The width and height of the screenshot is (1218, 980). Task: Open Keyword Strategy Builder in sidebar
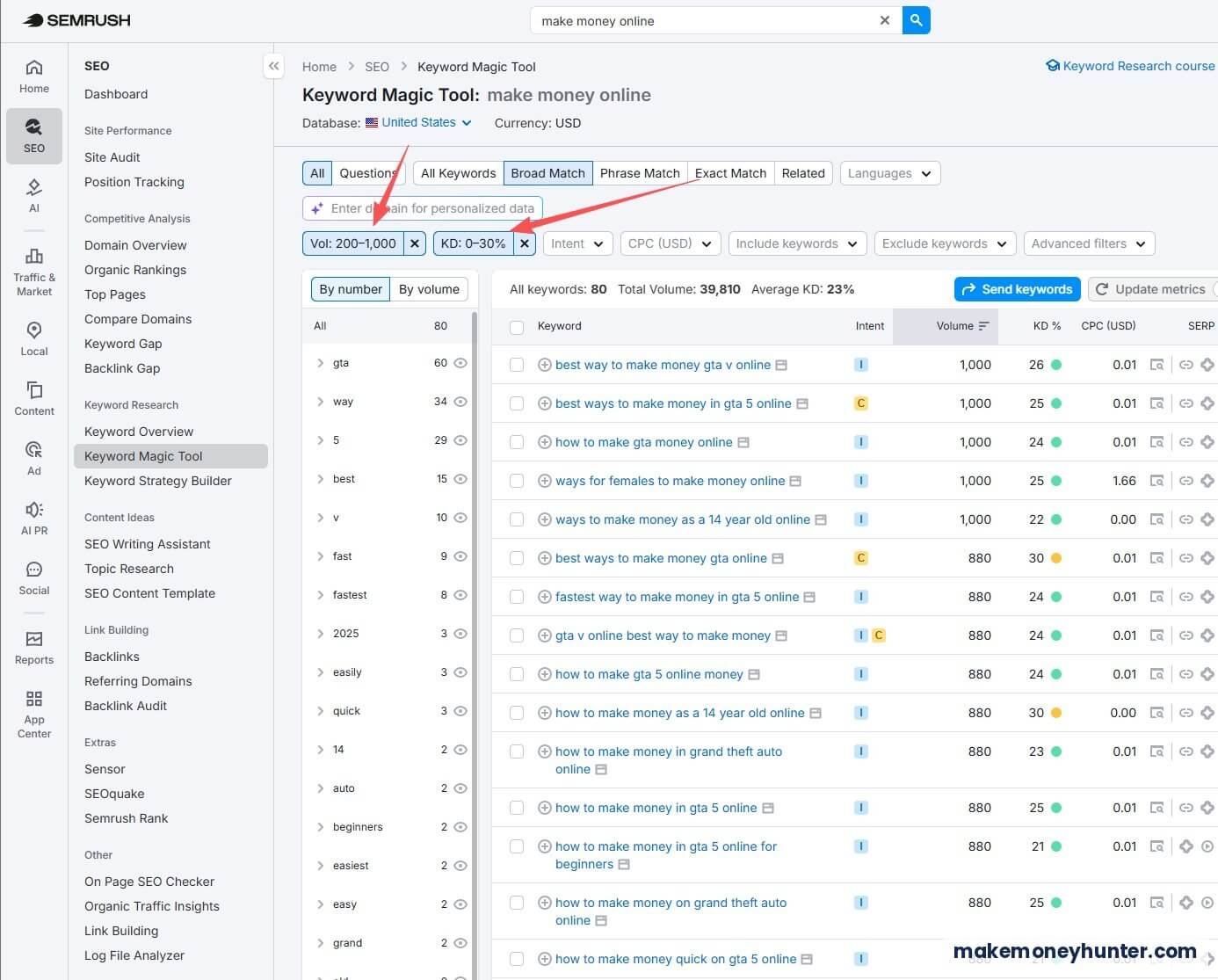[158, 481]
